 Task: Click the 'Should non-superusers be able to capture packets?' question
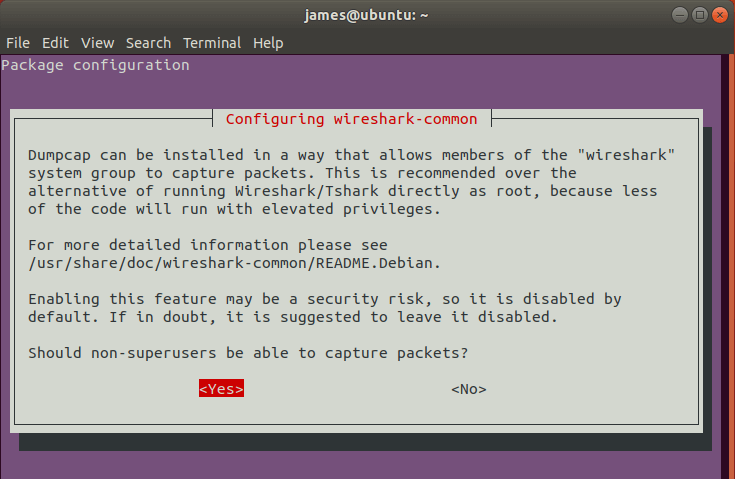248,353
